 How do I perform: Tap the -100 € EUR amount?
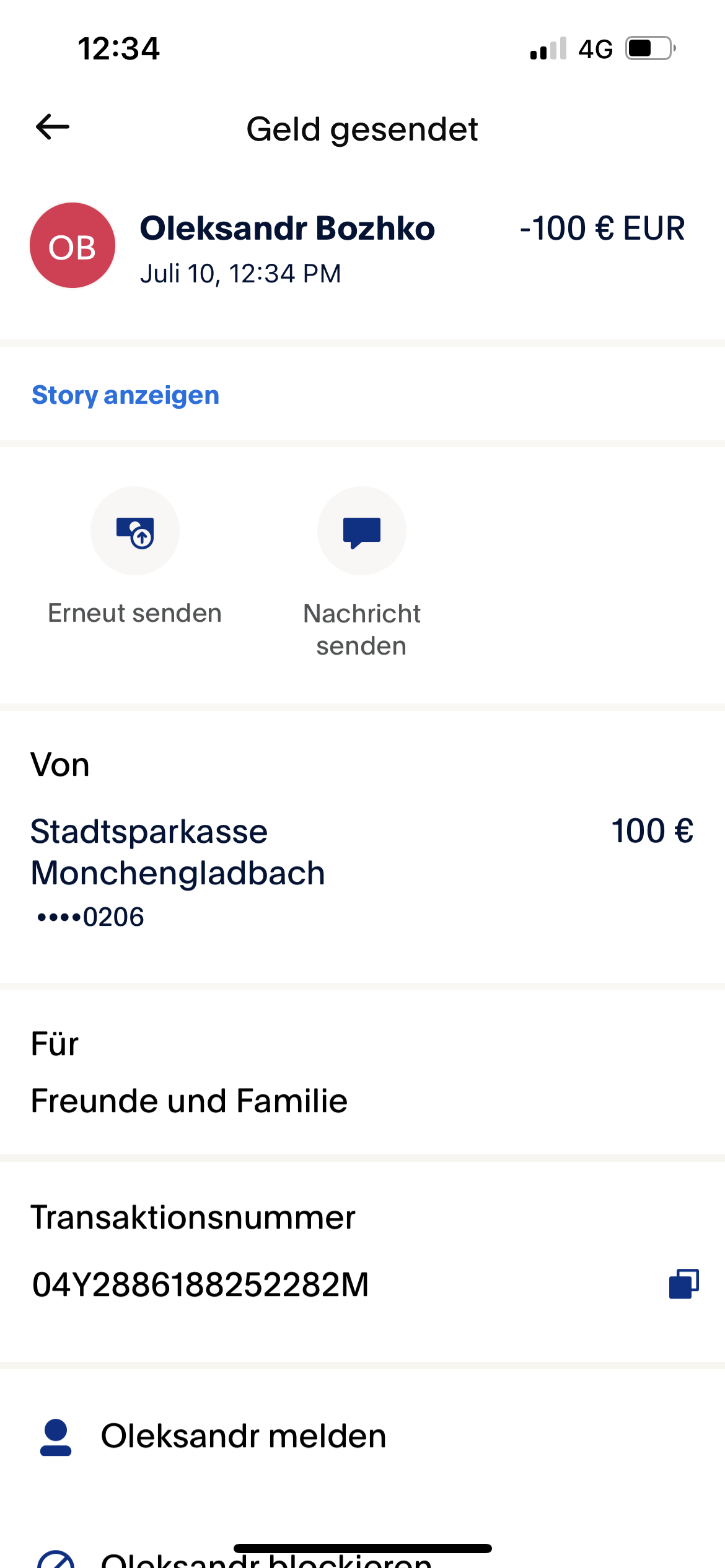point(602,229)
